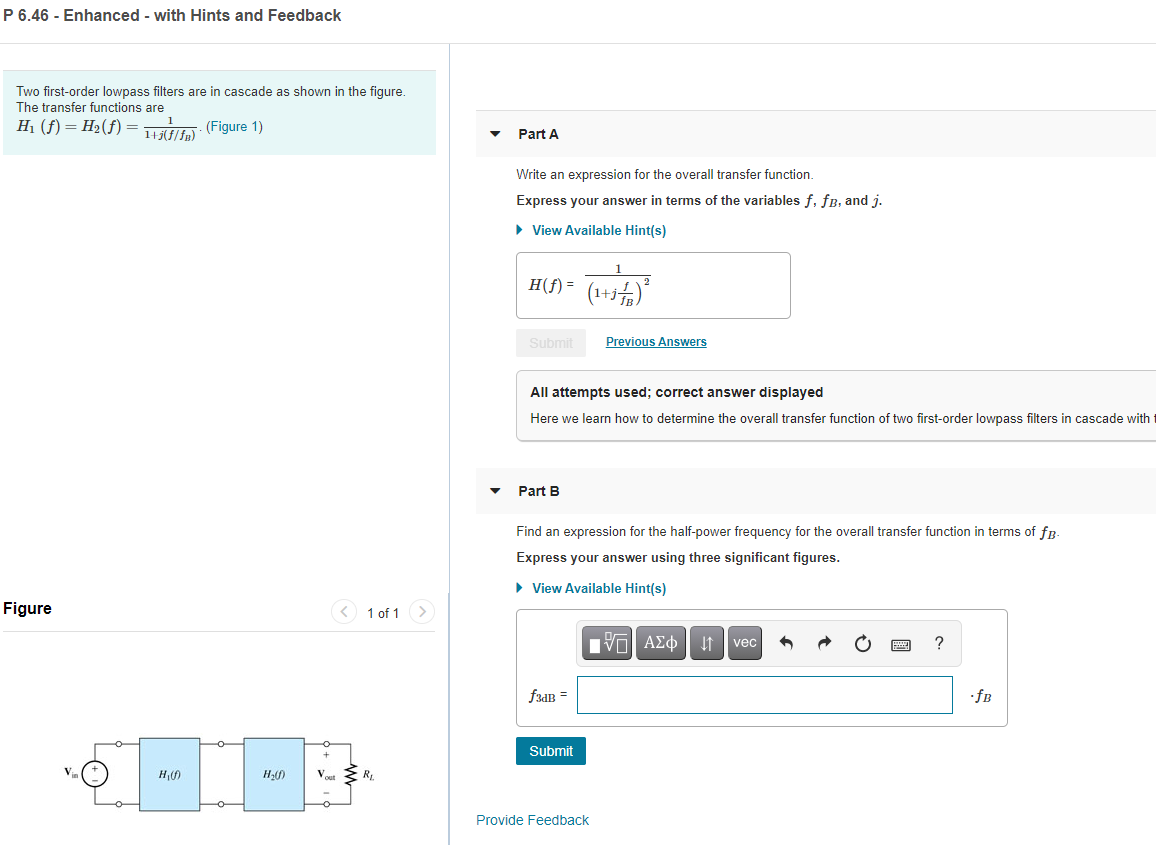Collapse the Part B section

496,490
